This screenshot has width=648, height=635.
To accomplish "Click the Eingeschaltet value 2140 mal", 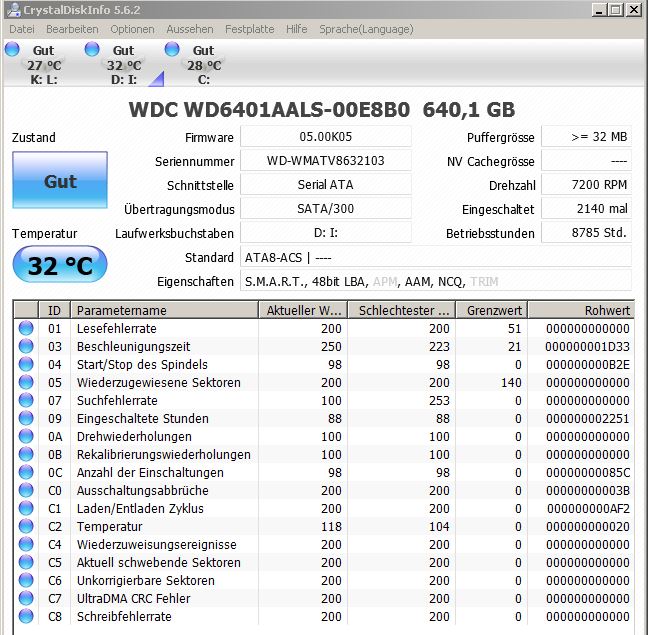I will [x=586, y=209].
